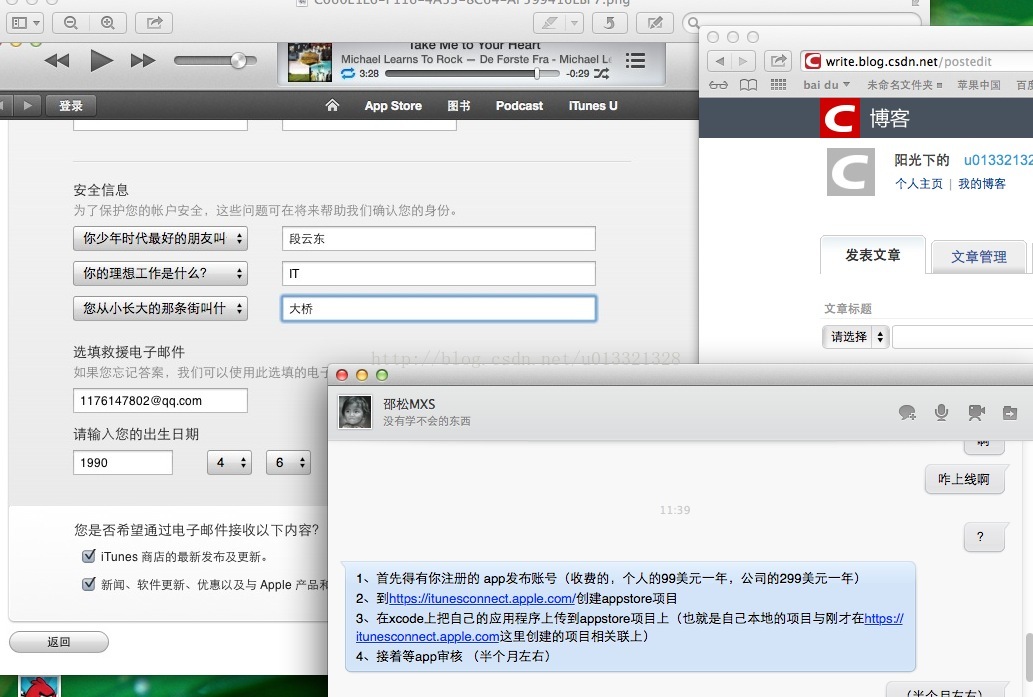
Task: Open the iTunes U tab
Action: (x=593, y=106)
